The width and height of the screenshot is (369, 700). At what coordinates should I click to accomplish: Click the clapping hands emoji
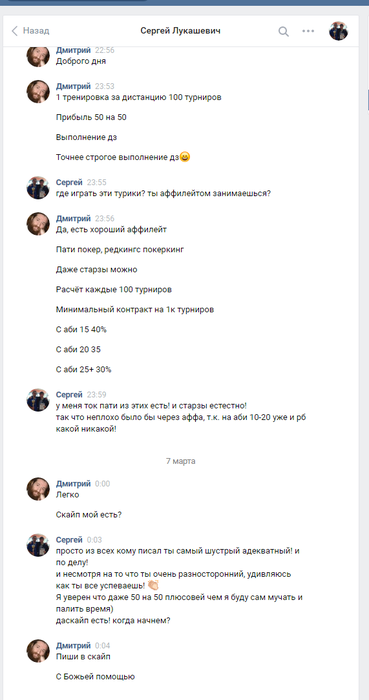pyautogui.click(x=153, y=585)
